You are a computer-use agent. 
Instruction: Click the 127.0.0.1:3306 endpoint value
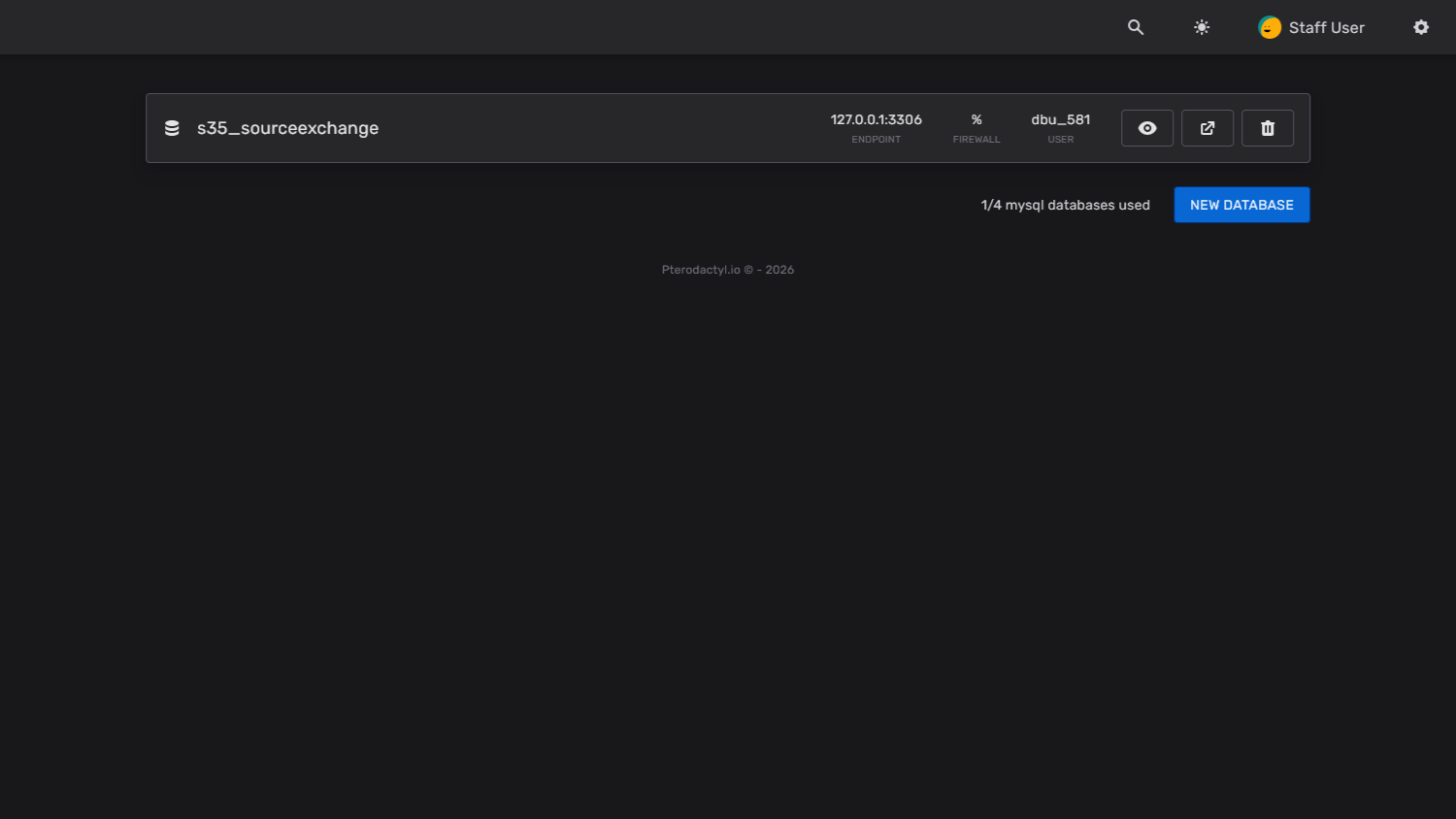pyautogui.click(x=876, y=119)
